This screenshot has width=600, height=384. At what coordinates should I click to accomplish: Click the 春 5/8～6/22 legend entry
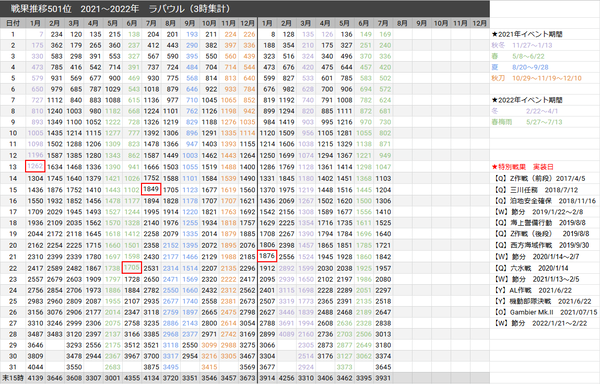coord(518,56)
